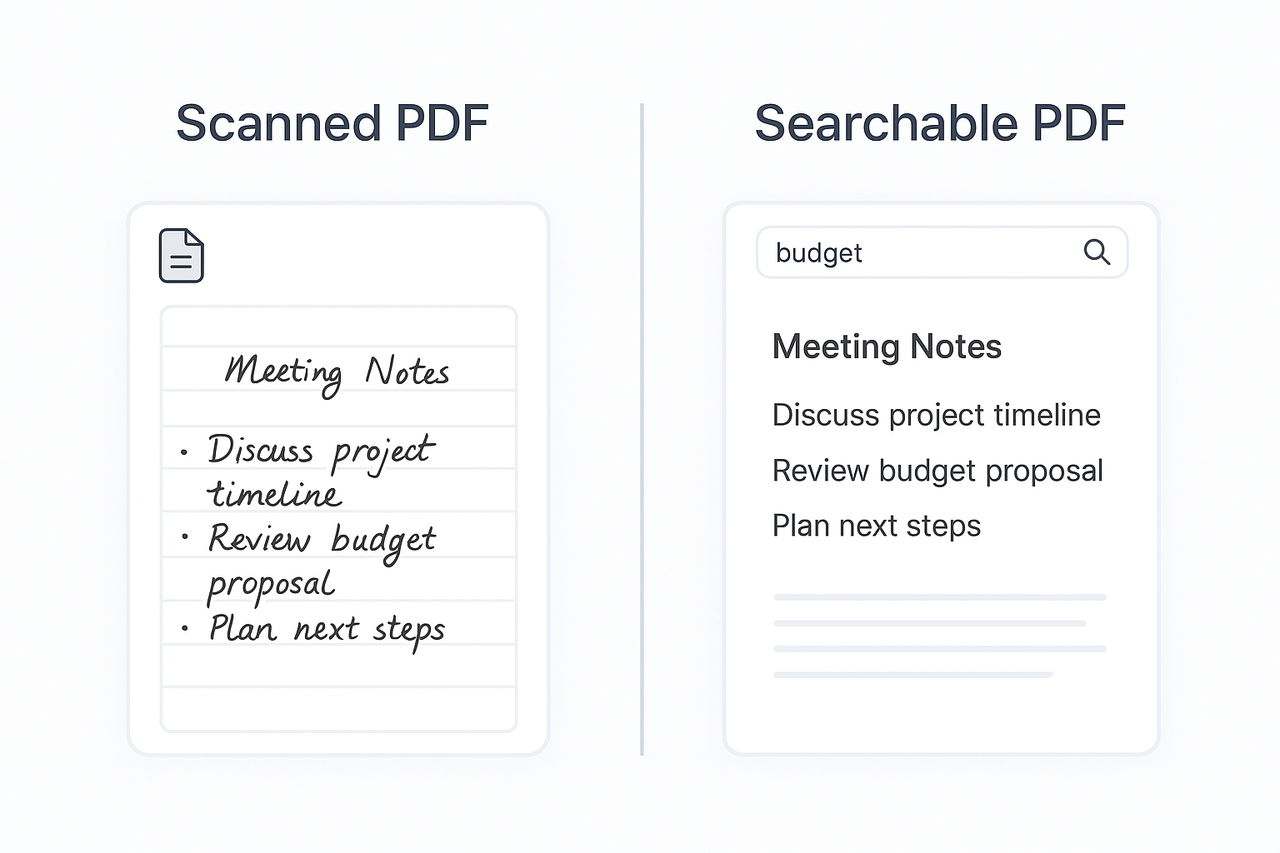
Task: Click the "Scanned PDF" heading
Action: pos(332,123)
